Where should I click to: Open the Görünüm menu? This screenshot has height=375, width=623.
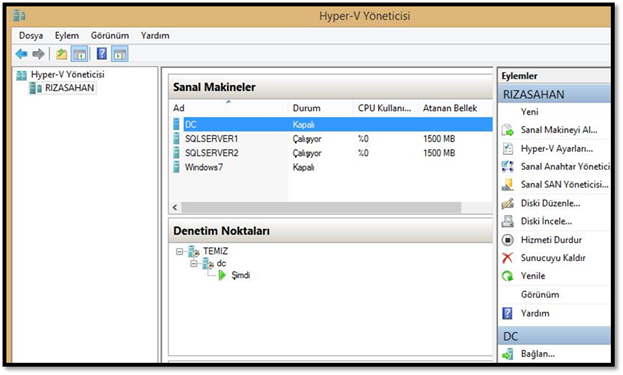point(110,35)
